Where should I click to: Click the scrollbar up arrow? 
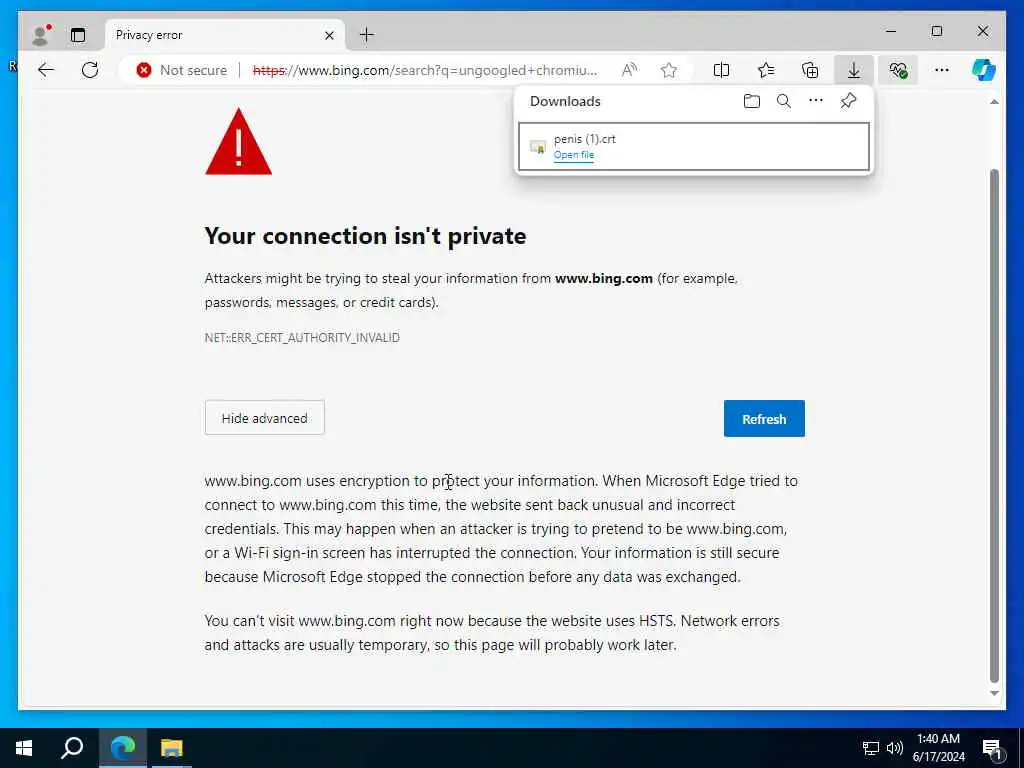[x=994, y=102]
